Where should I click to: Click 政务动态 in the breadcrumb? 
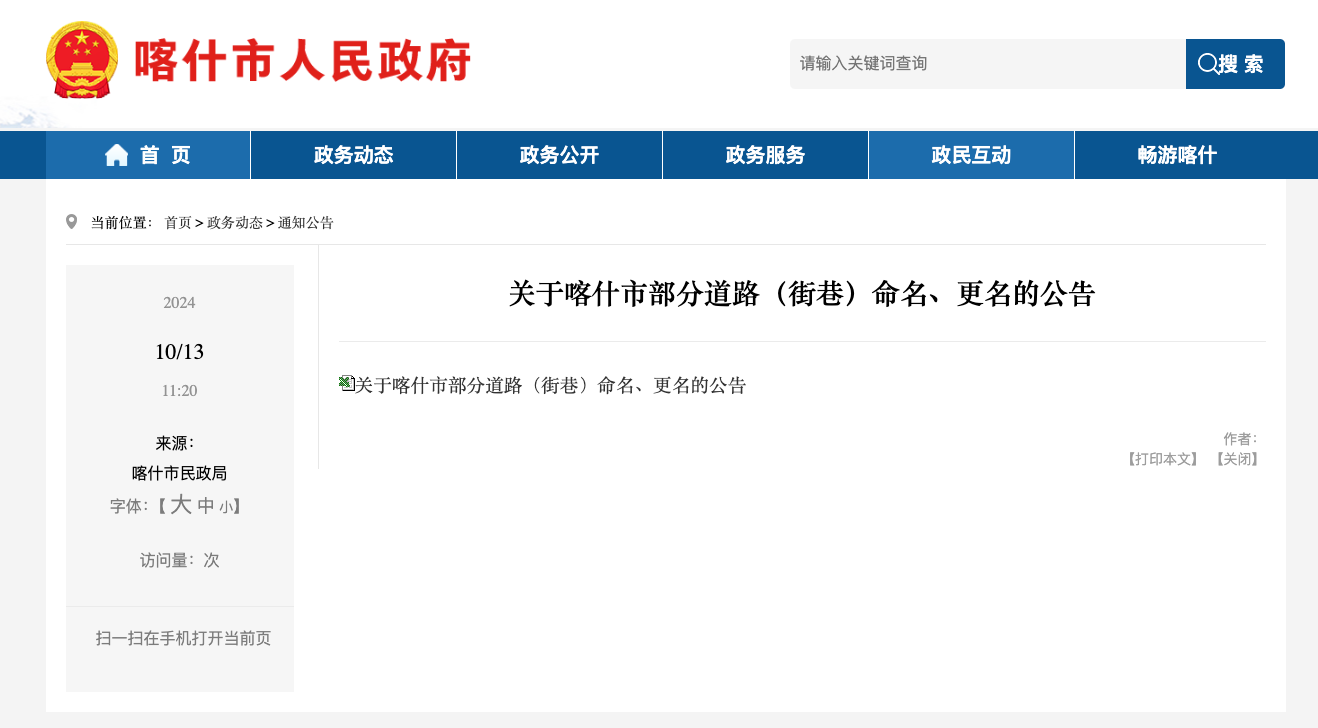pos(235,223)
